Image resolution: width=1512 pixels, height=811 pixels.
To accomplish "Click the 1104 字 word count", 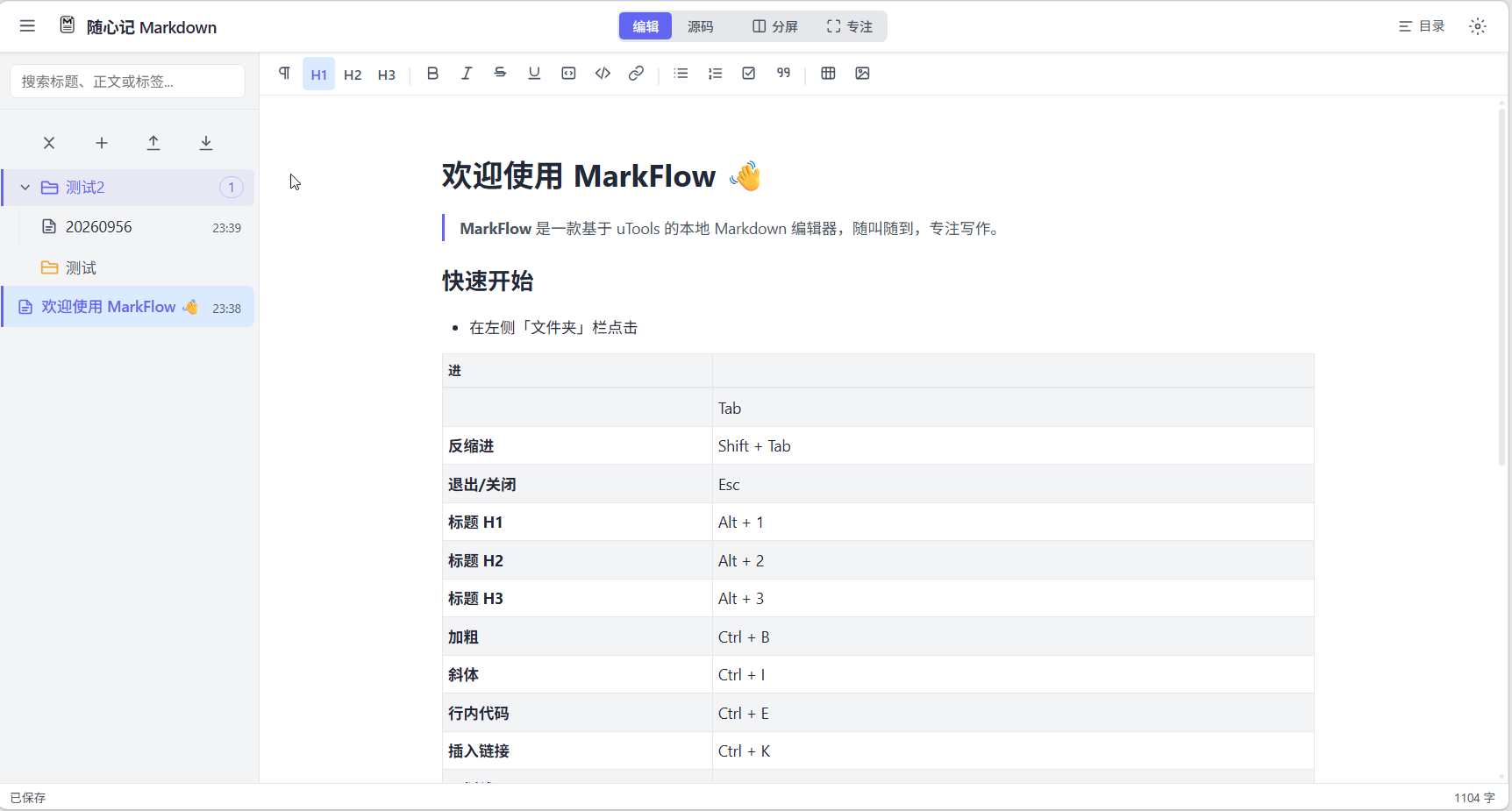I will pos(1474,798).
